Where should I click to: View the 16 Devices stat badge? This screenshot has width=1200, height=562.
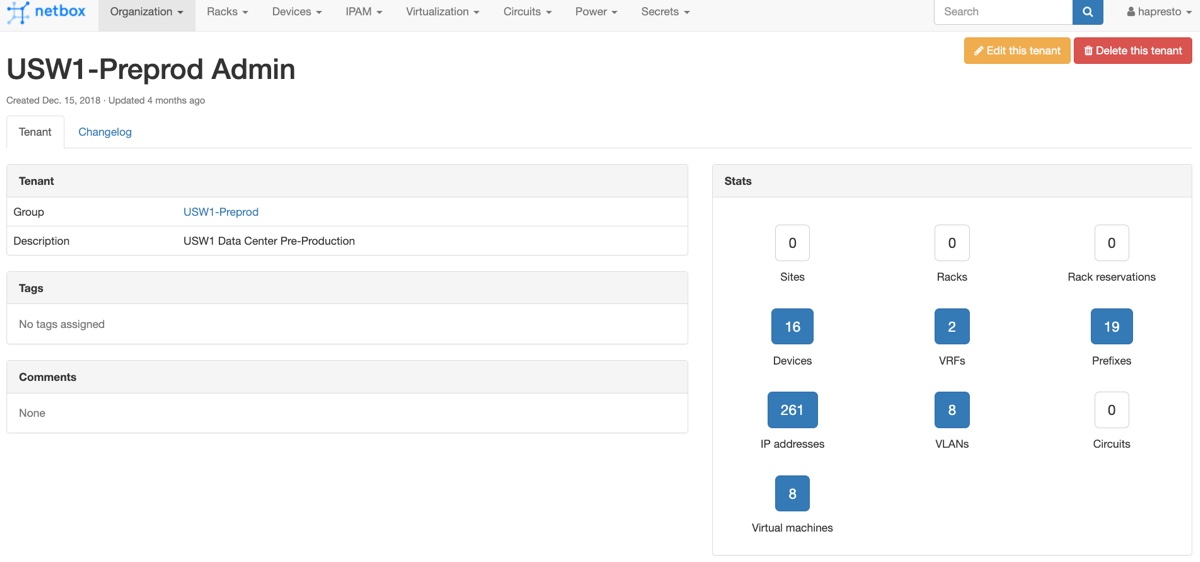point(792,327)
